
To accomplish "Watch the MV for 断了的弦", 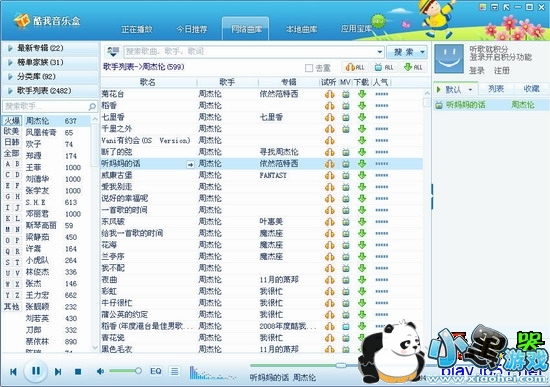I will [x=346, y=152].
